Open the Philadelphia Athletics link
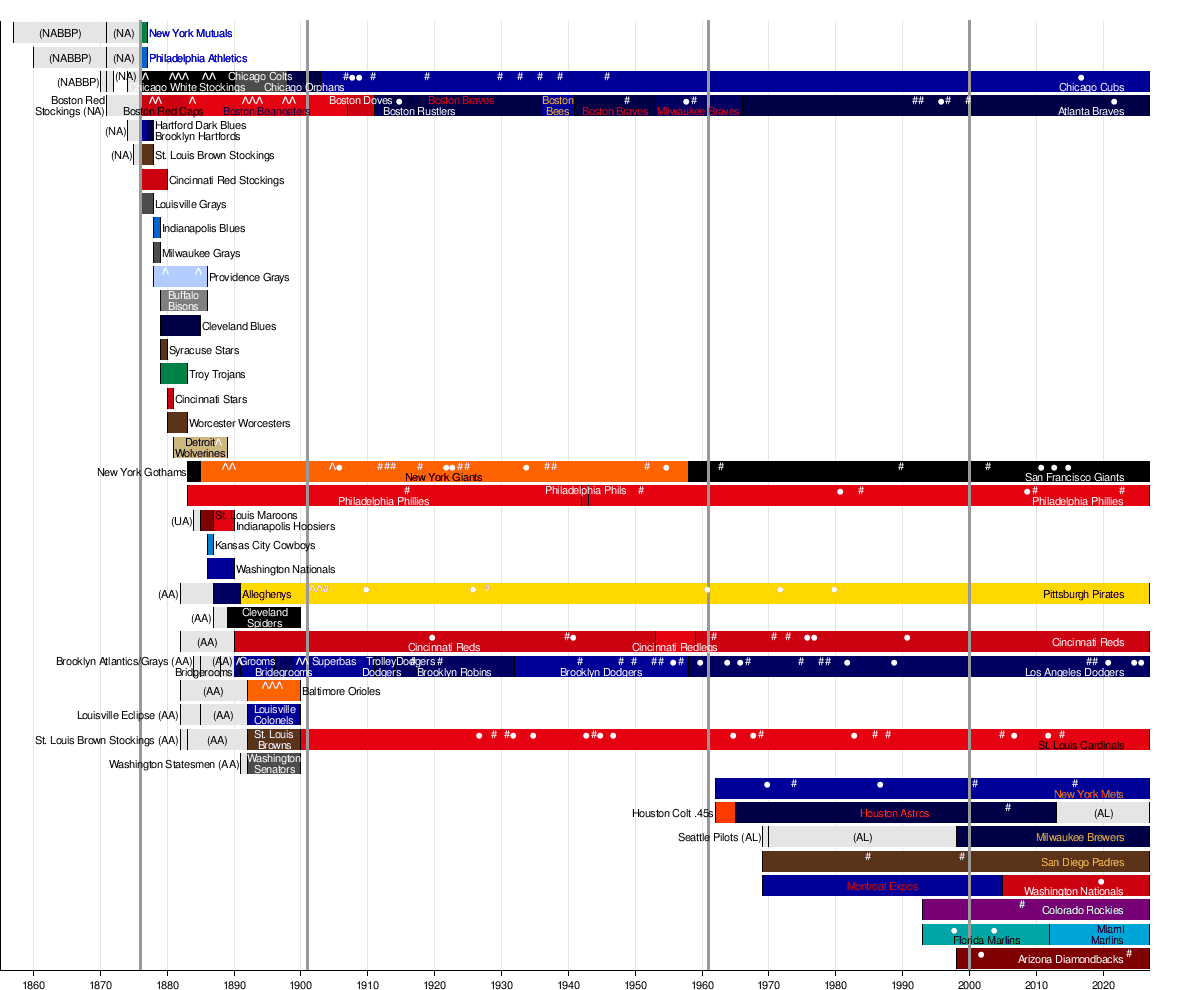Viewport: 1200px width, 990px height. [x=198, y=58]
